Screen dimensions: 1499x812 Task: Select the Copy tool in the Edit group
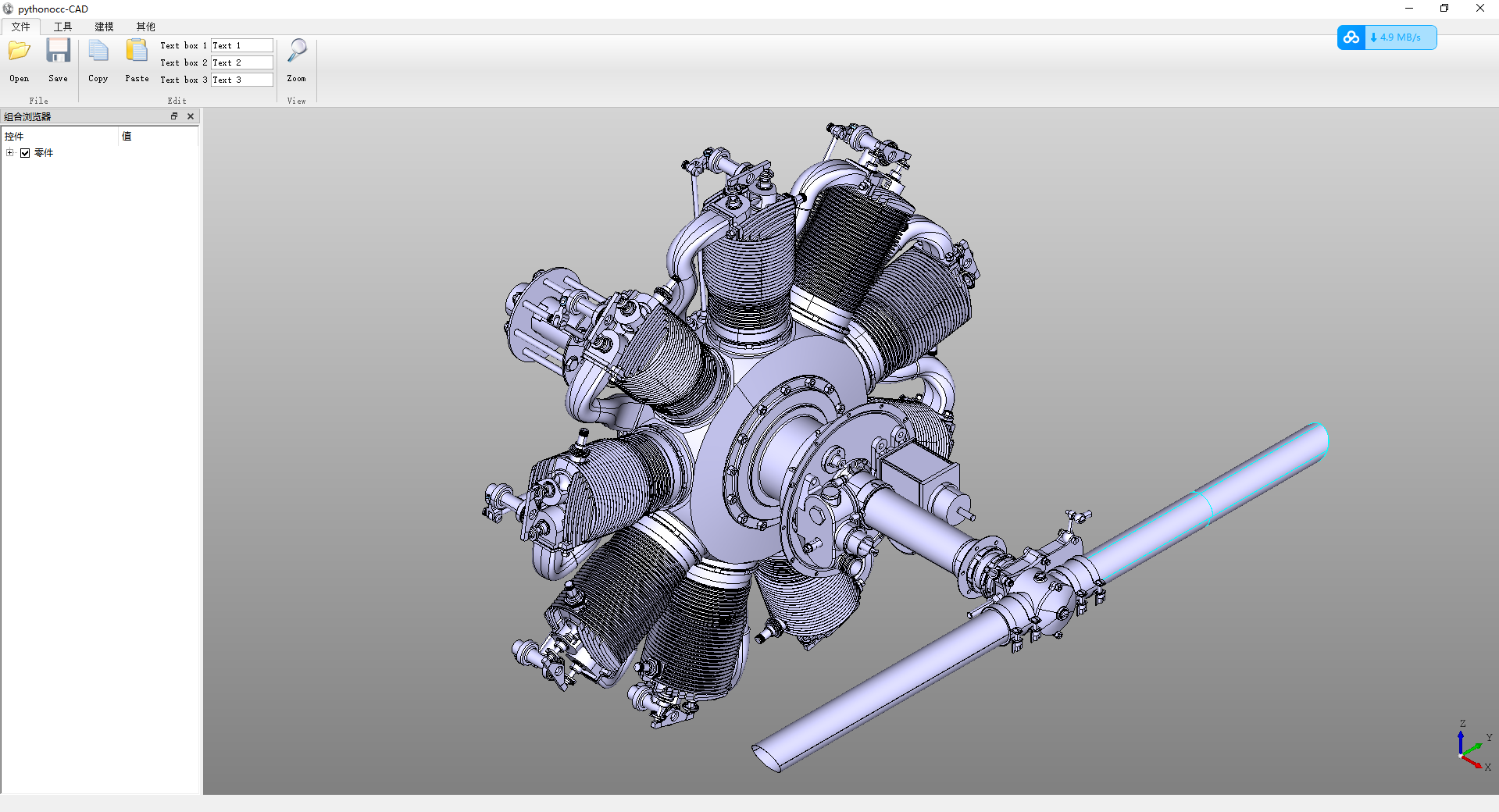click(x=98, y=49)
